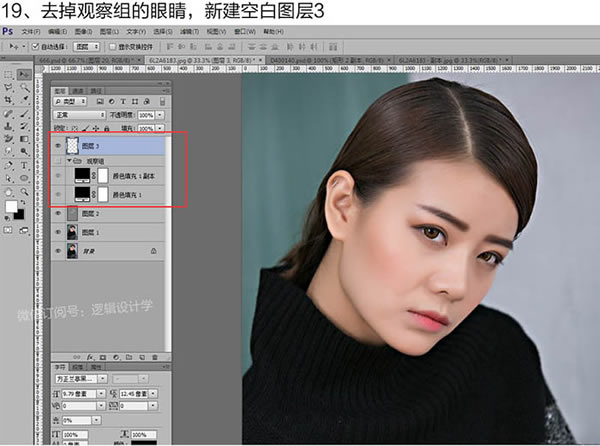Toggle layer filtering switch on the layers panel

point(162,101)
